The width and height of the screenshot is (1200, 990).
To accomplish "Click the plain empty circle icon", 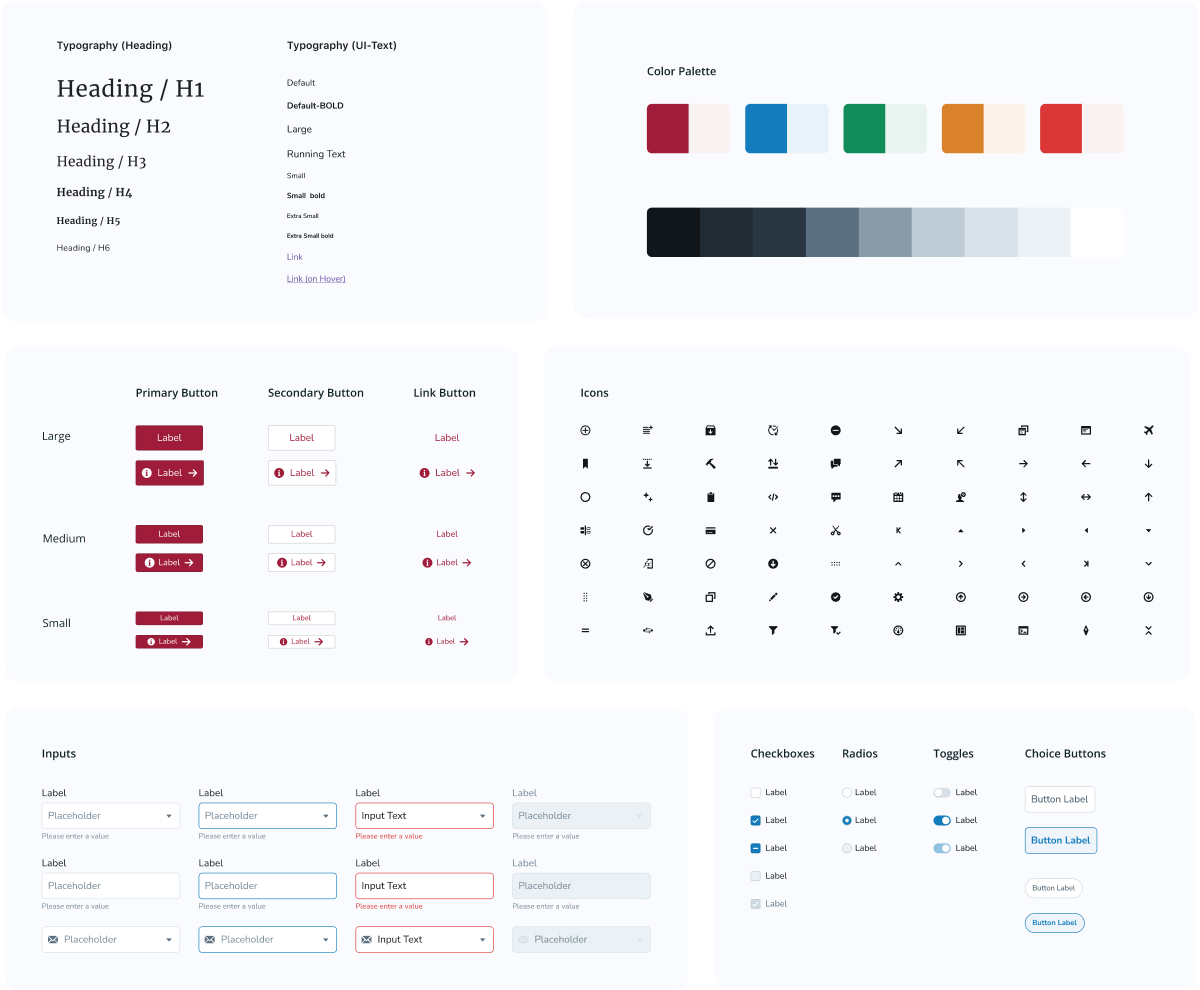I will (x=585, y=497).
